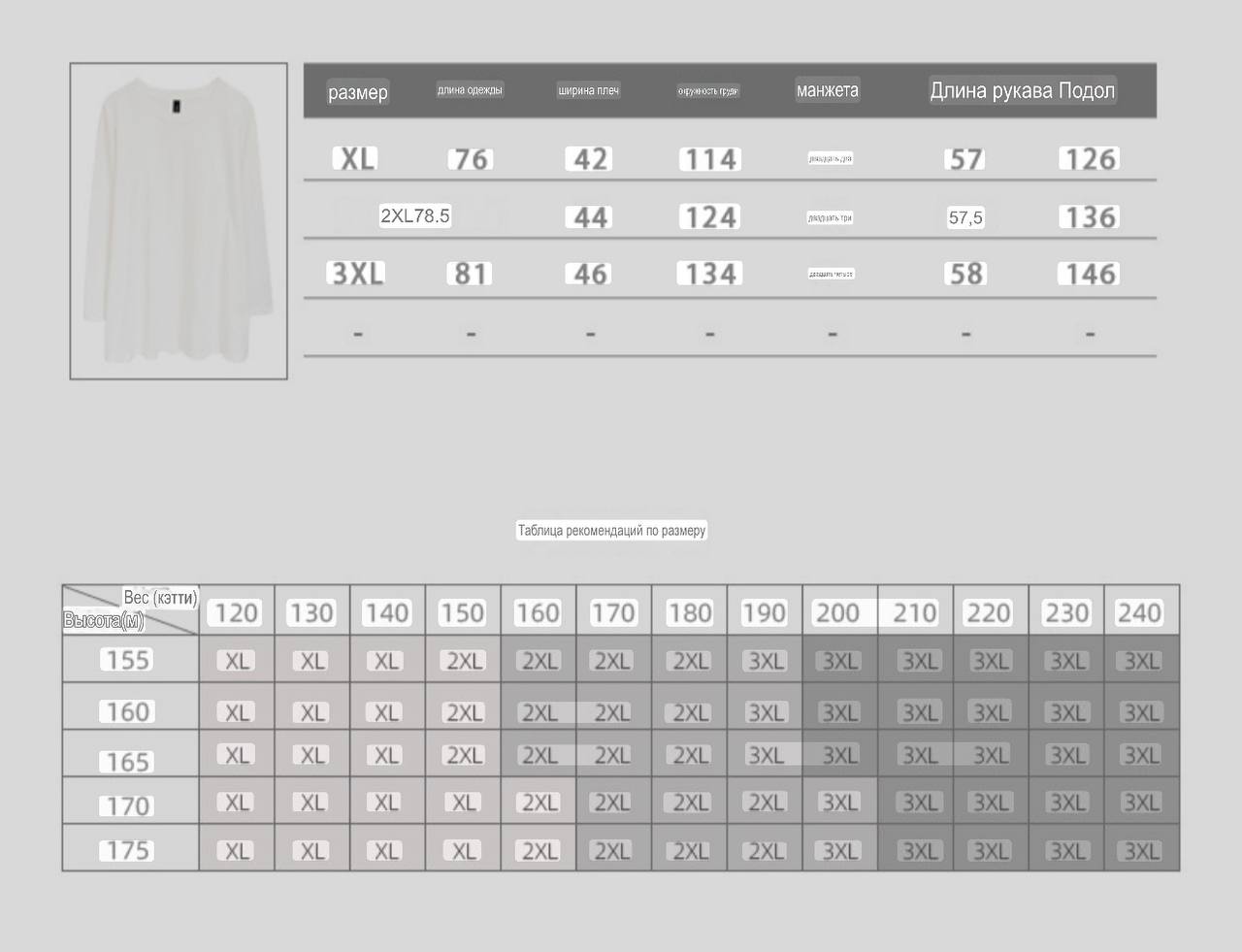Click the 2XL cell at height 155, weight 150
Screen dimensions: 1242x952
click(464, 661)
